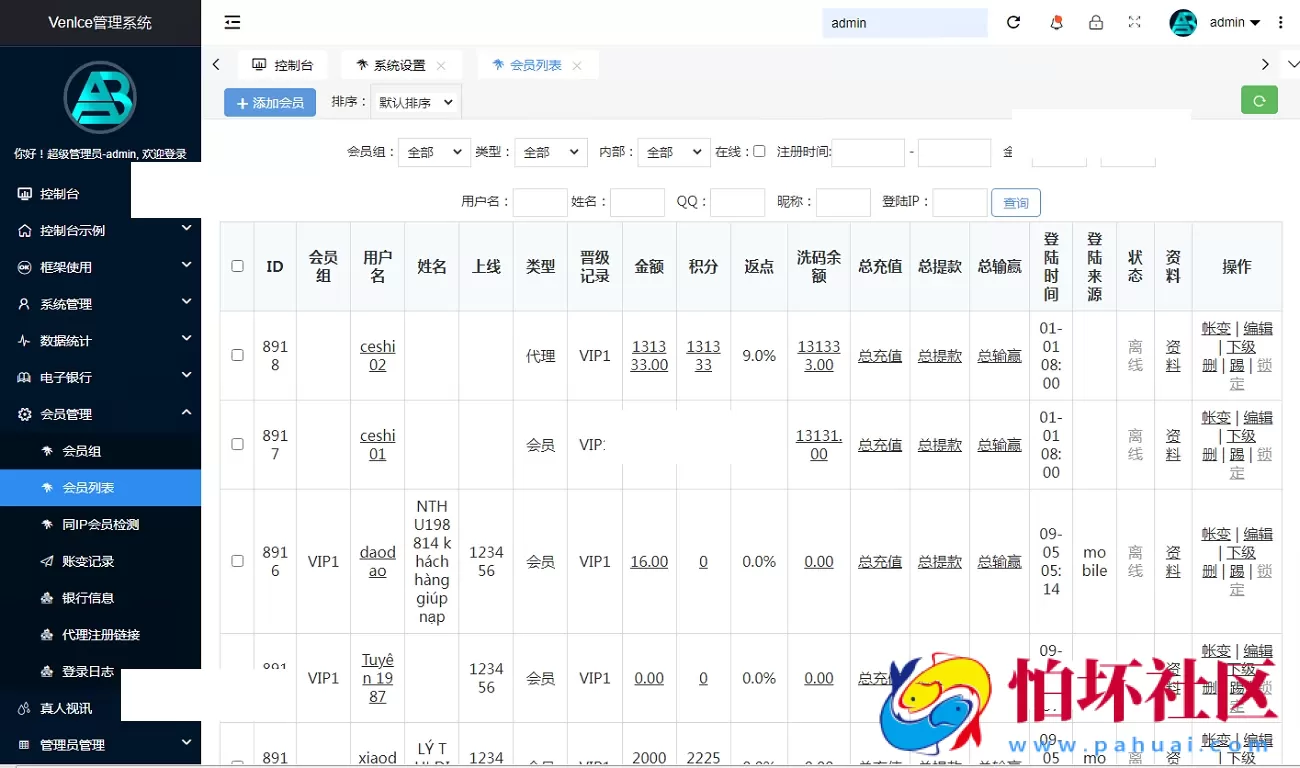Click the refresh icon in the top toolbar
This screenshot has height=768, width=1300.
tap(1013, 22)
